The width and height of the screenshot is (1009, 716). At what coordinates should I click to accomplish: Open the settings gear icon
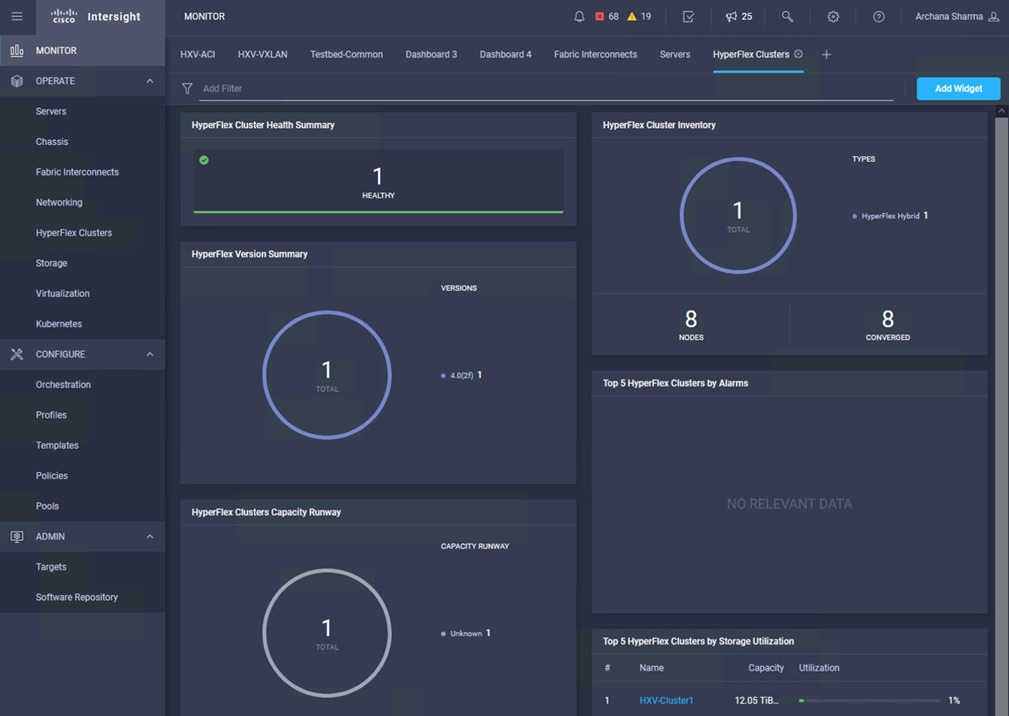tap(833, 17)
